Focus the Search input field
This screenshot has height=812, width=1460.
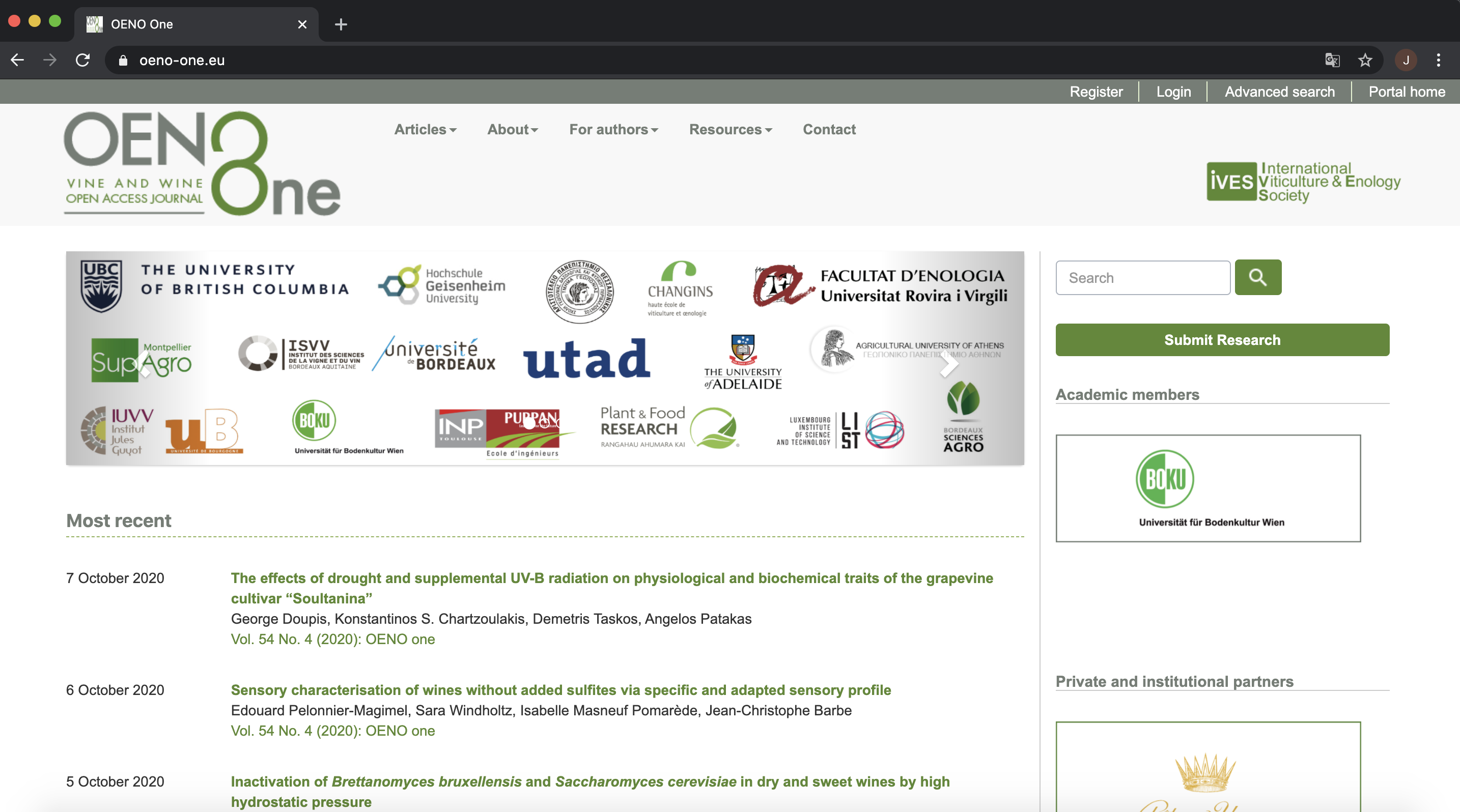(1143, 277)
